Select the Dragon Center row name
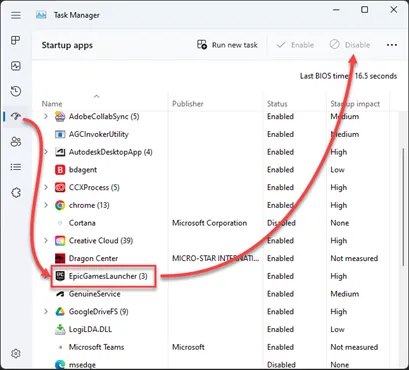Viewport: 409px width, 370px height. pos(93,258)
